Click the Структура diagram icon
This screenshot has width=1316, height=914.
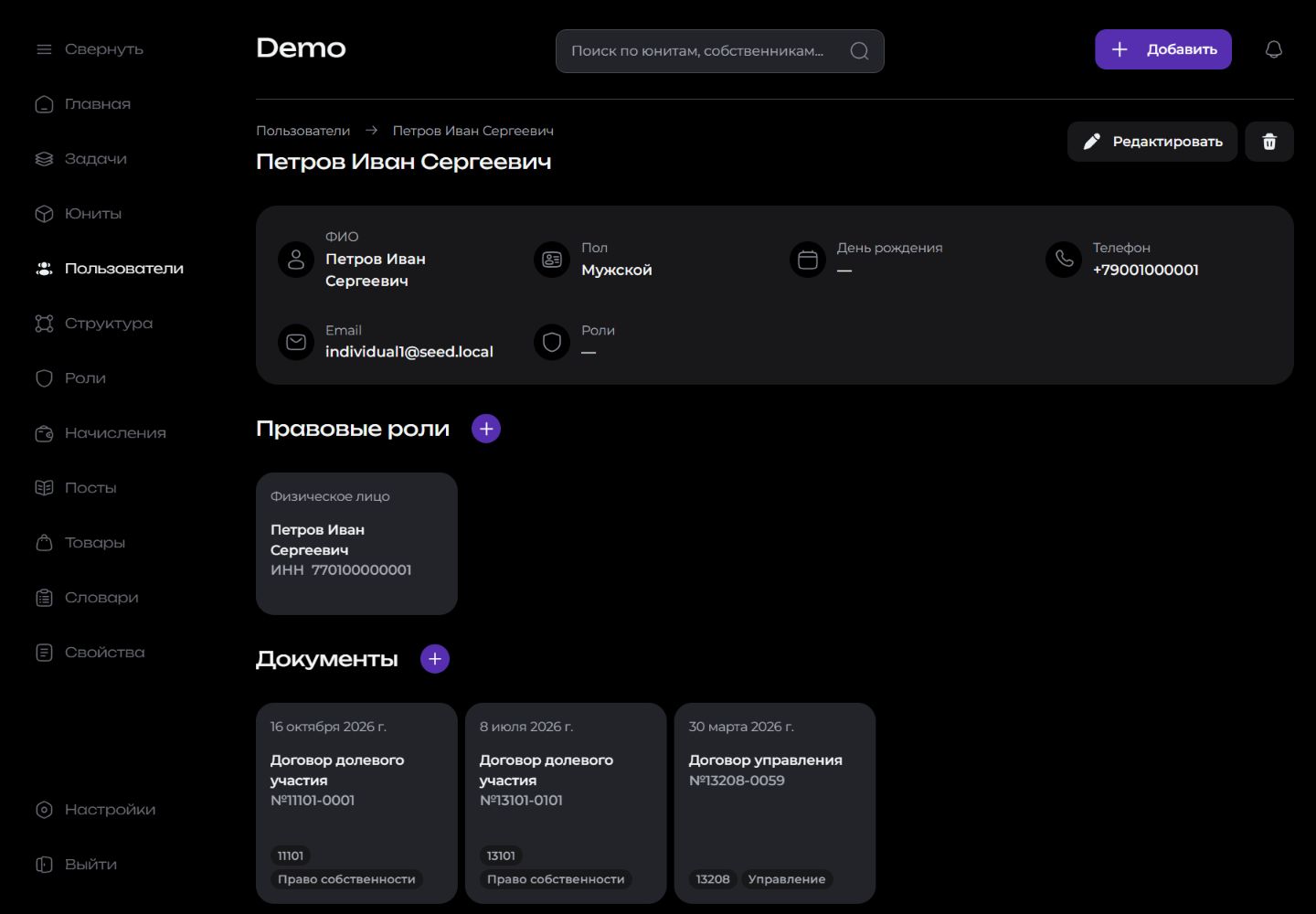point(44,324)
